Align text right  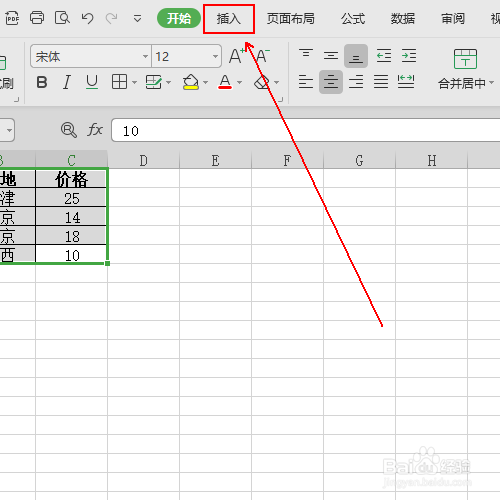click(356, 82)
